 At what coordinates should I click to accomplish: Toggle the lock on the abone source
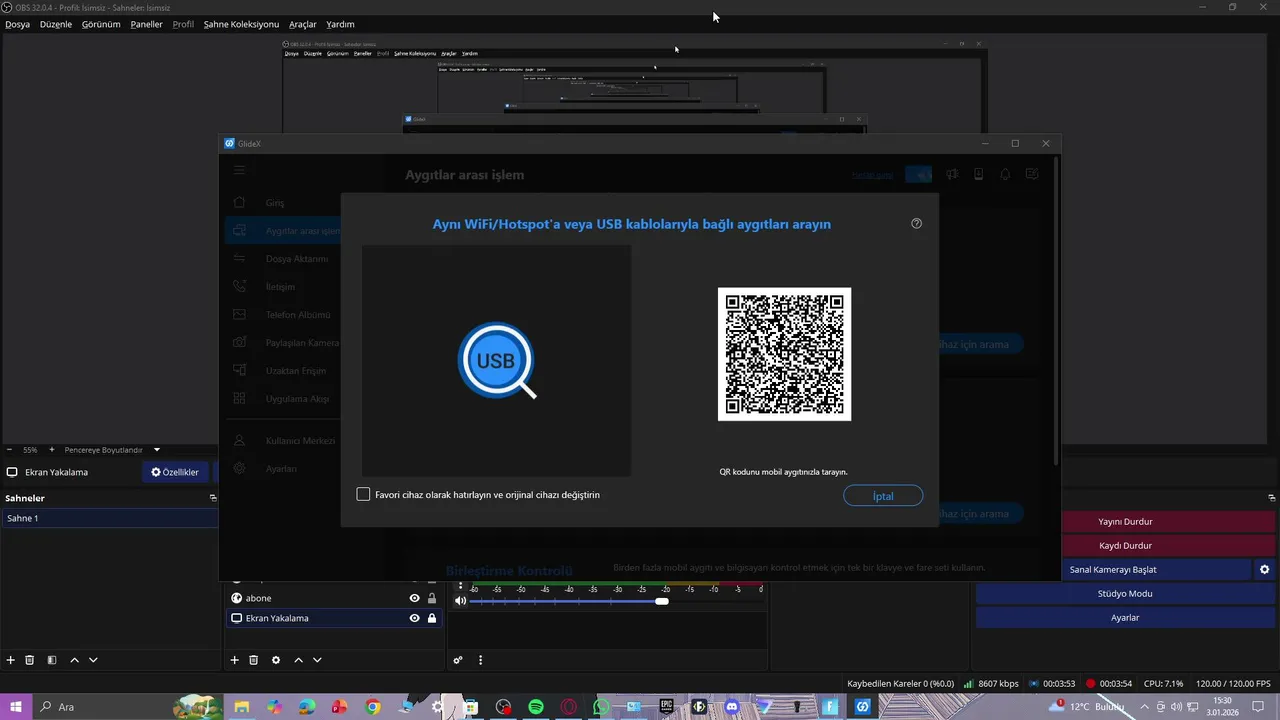(432, 598)
